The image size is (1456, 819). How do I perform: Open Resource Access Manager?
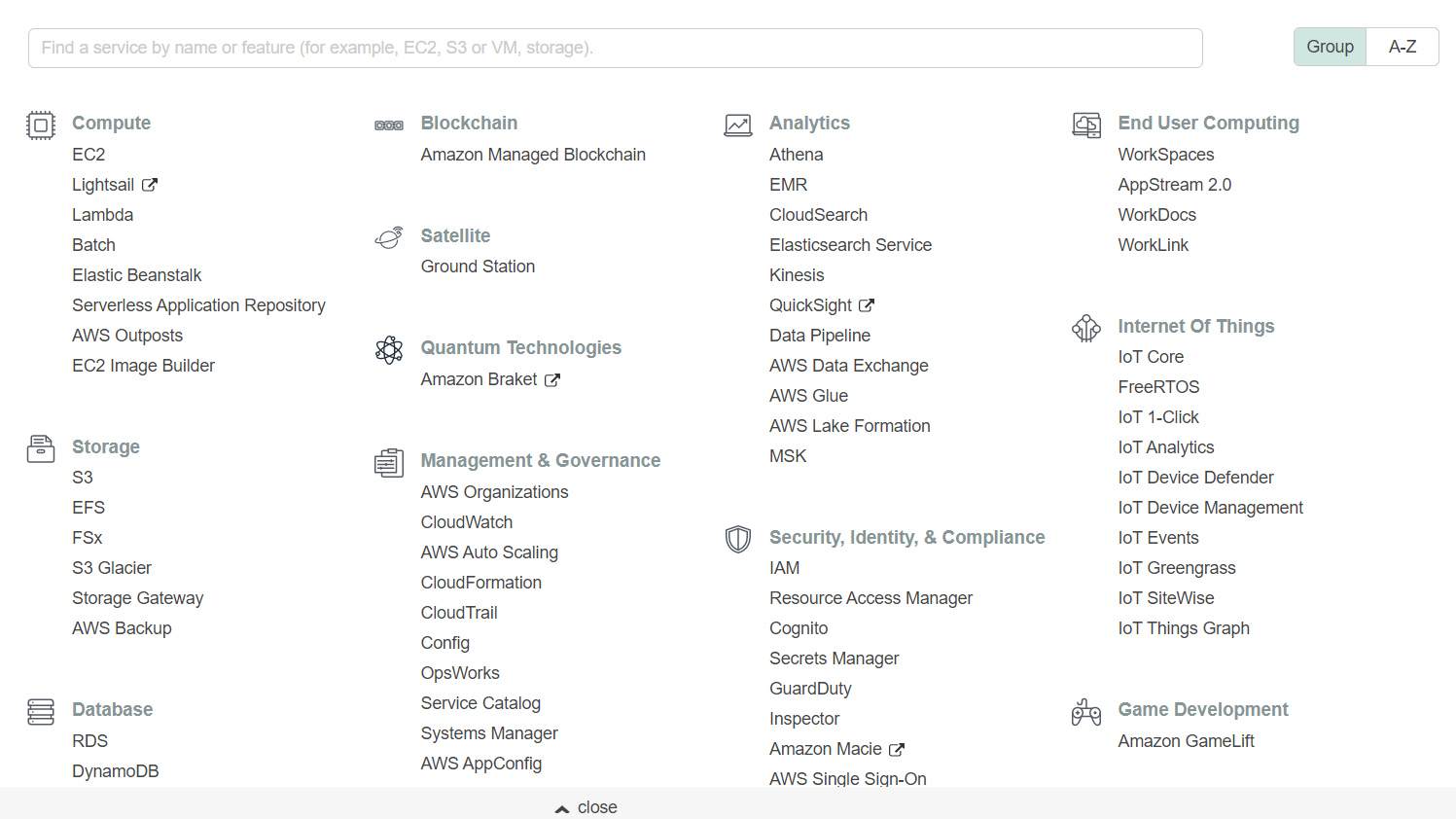click(x=870, y=598)
